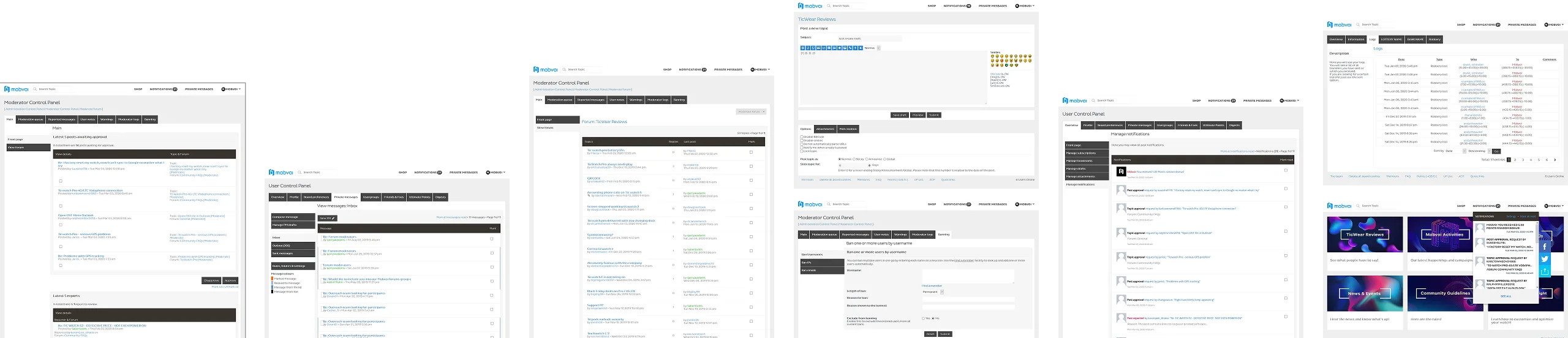The width and height of the screenshot is (1568, 338).
Task: Expand the MOBVOI user menu on the posts-awaiting-approval page
Action: (232, 89)
